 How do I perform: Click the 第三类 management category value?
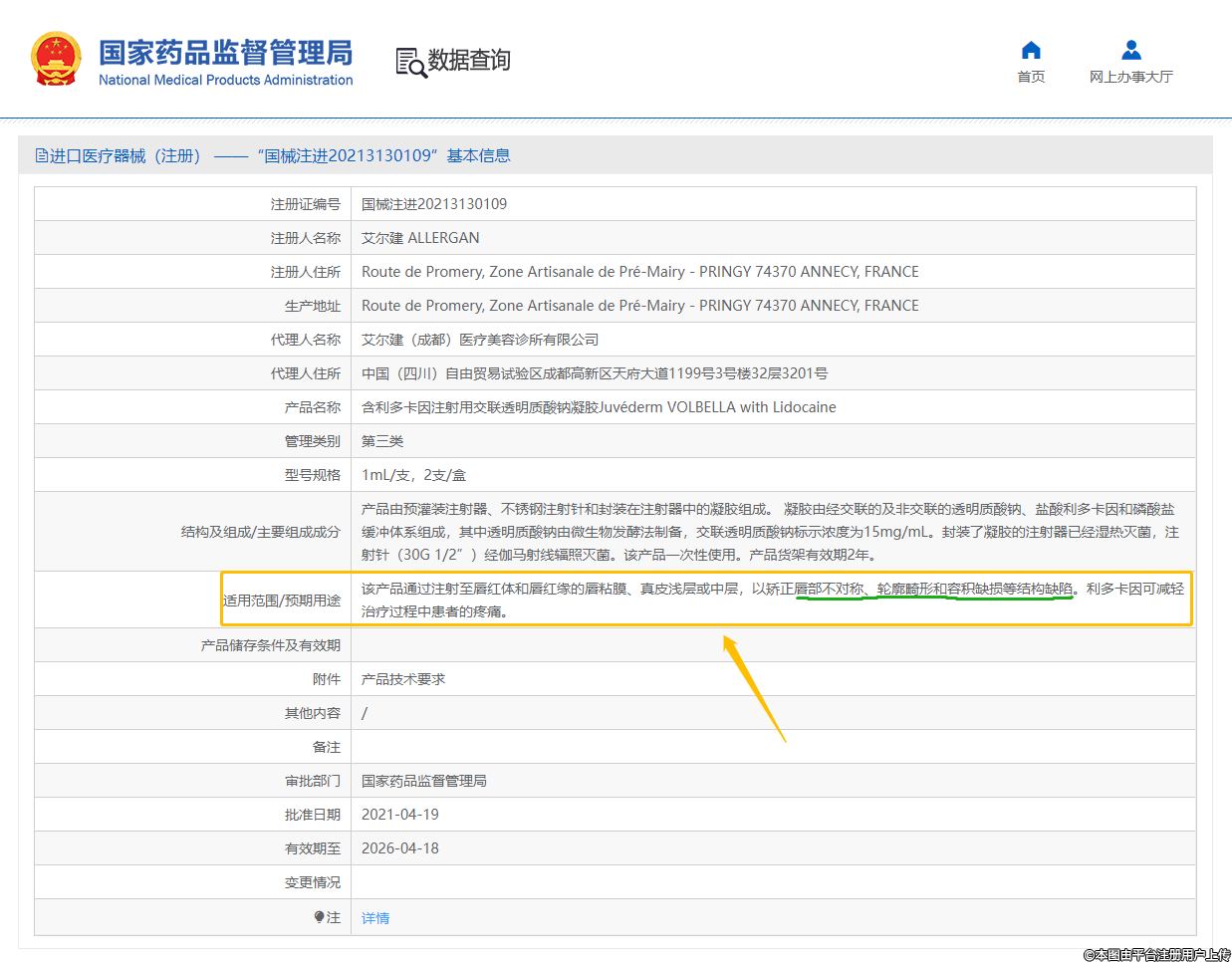[382, 441]
